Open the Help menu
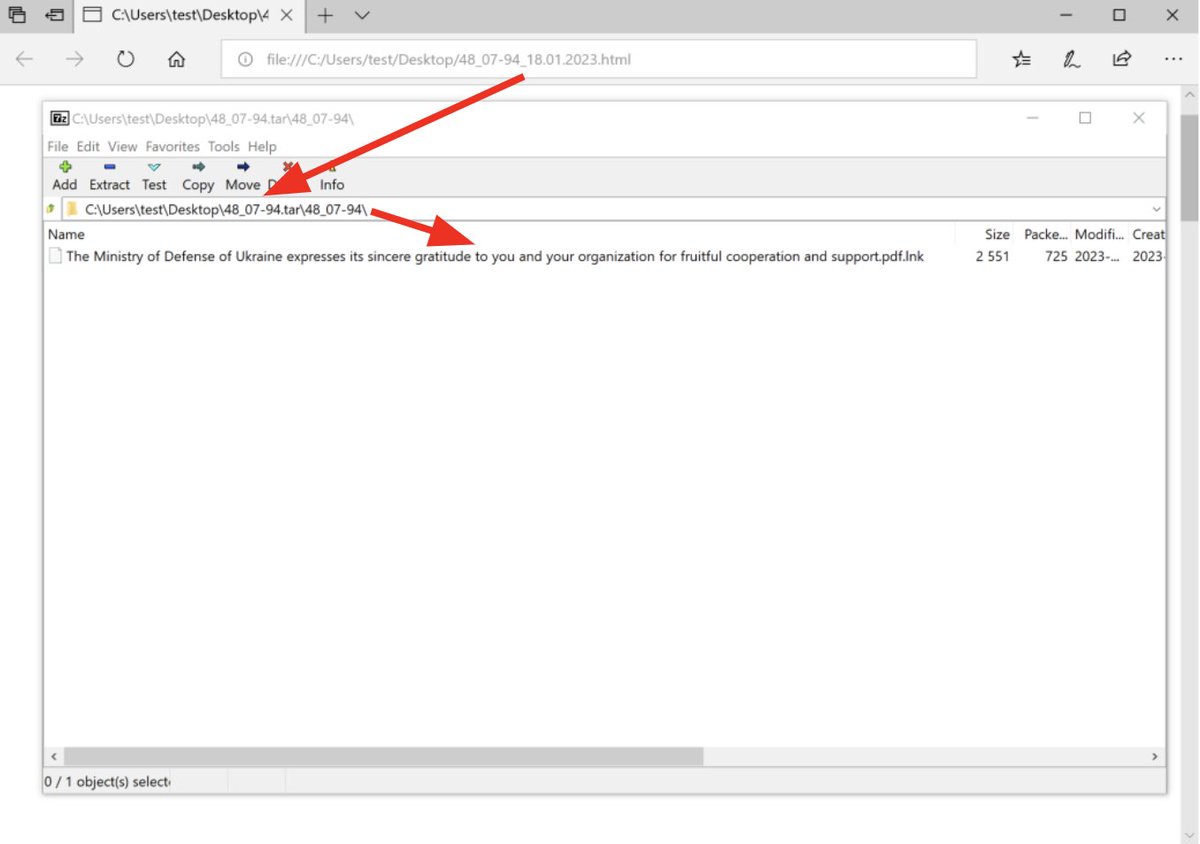Screen dimensions: 1200x844 coord(262,146)
